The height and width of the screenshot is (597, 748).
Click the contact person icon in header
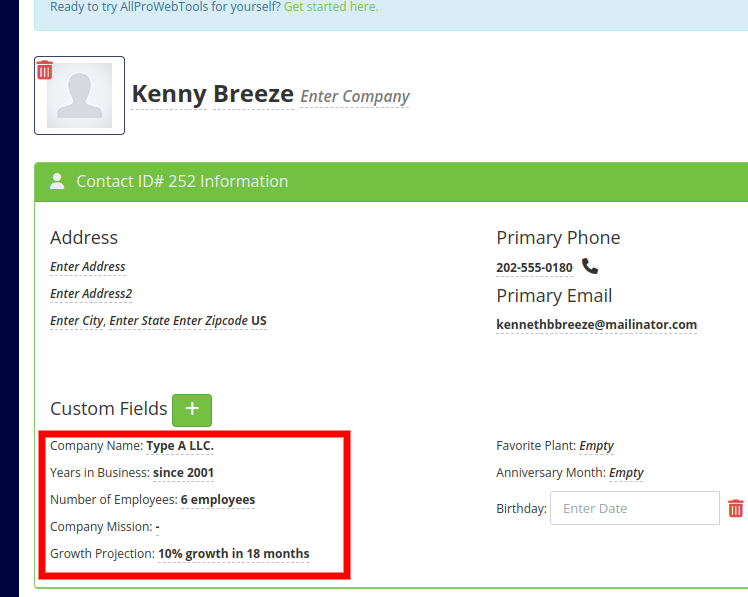point(57,181)
